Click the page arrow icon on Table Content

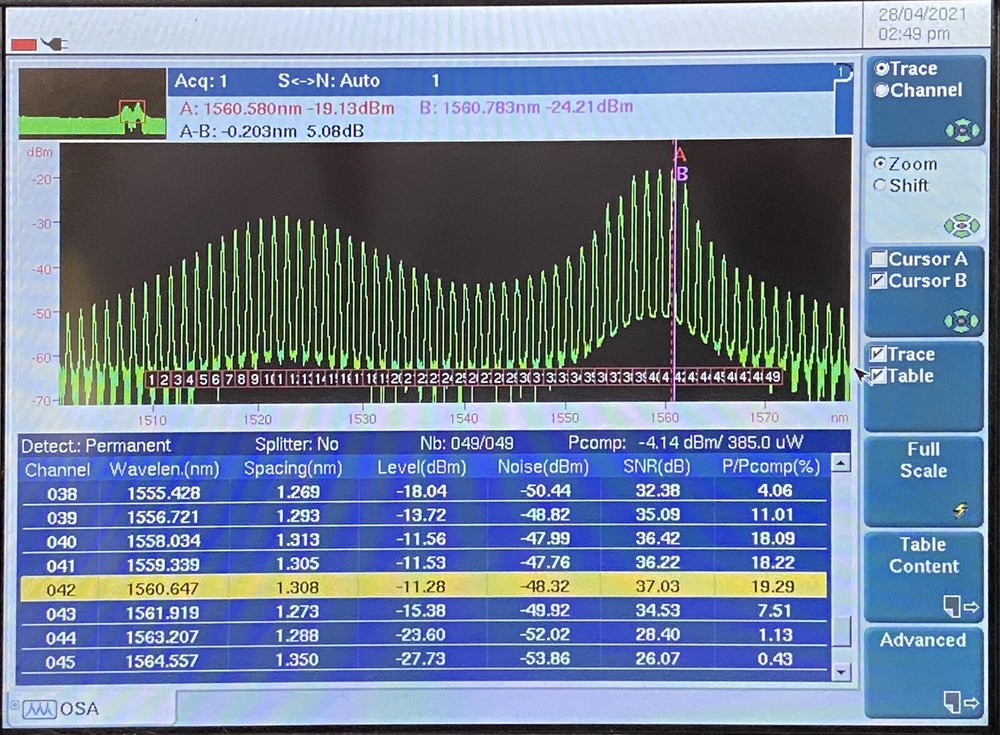tap(961, 607)
